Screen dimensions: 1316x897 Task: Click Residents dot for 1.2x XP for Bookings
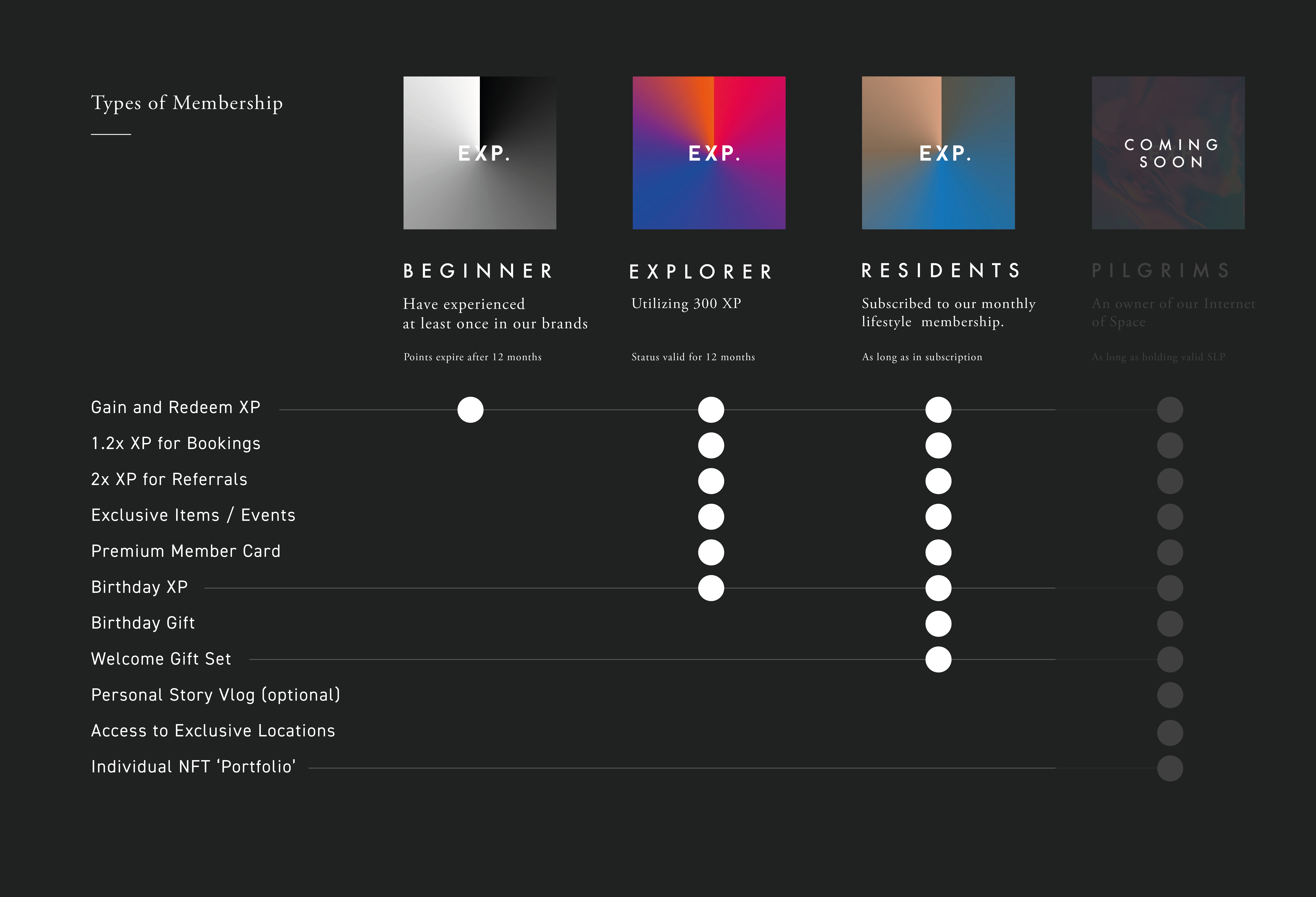tap(938, 446)
